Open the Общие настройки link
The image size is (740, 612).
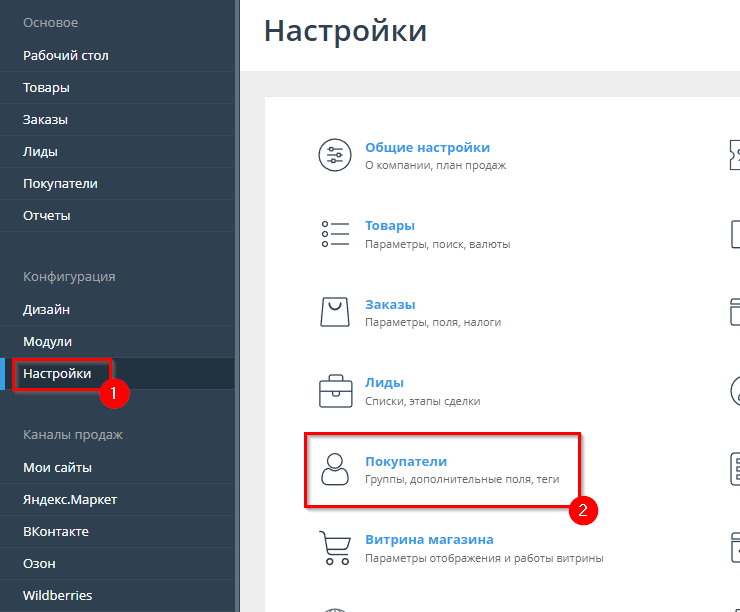click(428, 148)
